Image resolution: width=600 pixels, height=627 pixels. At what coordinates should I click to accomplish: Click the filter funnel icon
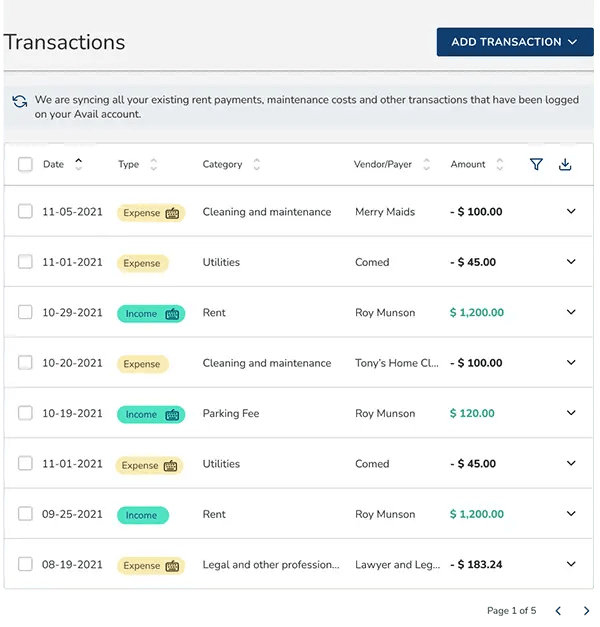click(536, 164)
